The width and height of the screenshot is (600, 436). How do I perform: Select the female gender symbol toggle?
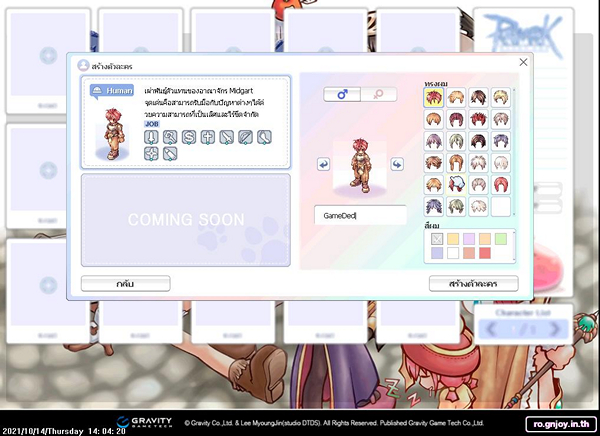click(378, 94)
